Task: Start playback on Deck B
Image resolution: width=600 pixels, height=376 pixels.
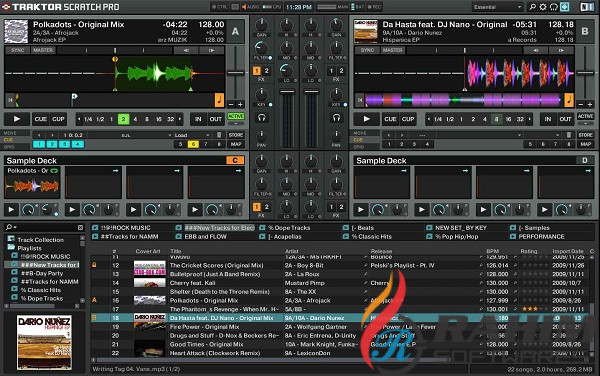Action: click(366, 119)
